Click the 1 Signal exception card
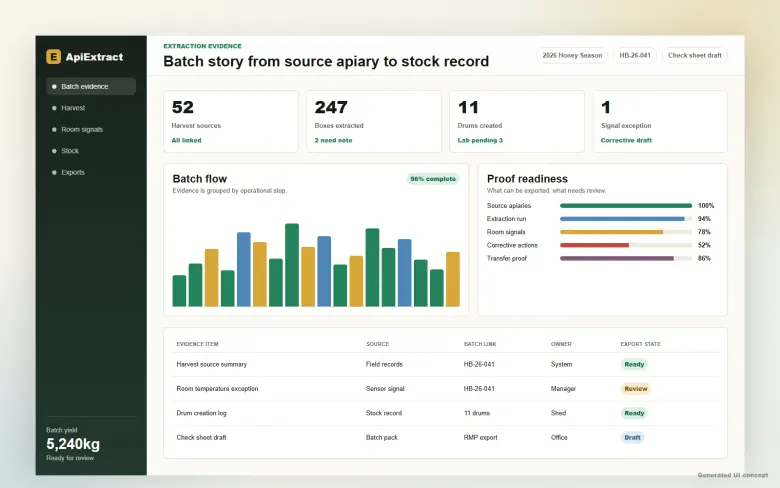 tap(660, 121)
